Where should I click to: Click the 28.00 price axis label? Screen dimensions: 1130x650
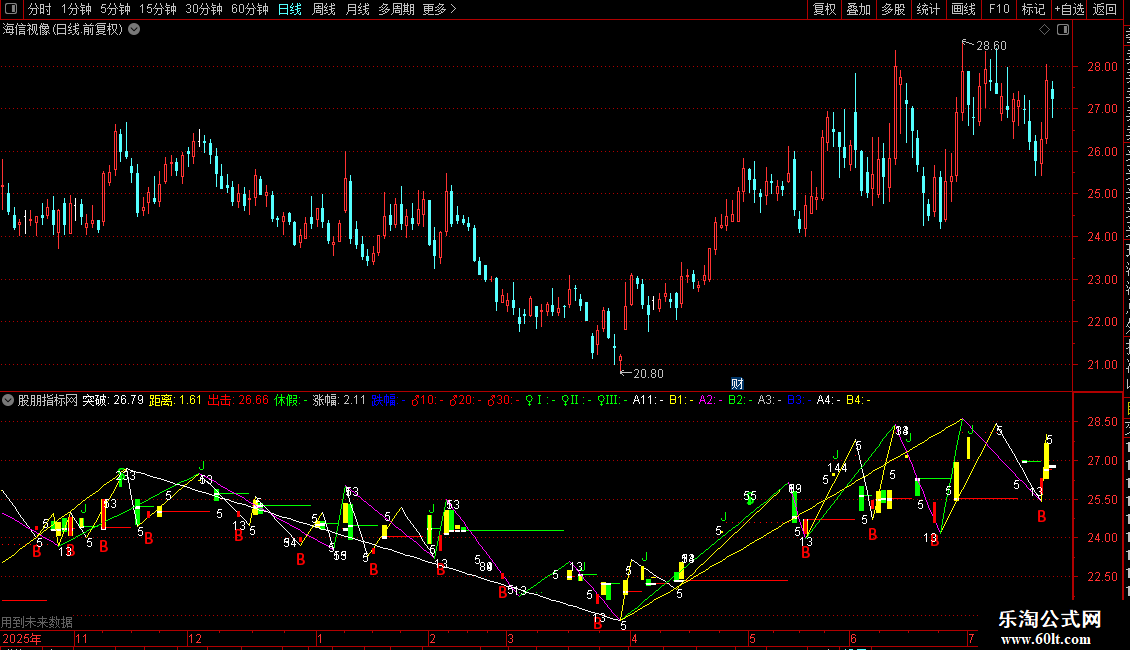[x=1102, y=67]
